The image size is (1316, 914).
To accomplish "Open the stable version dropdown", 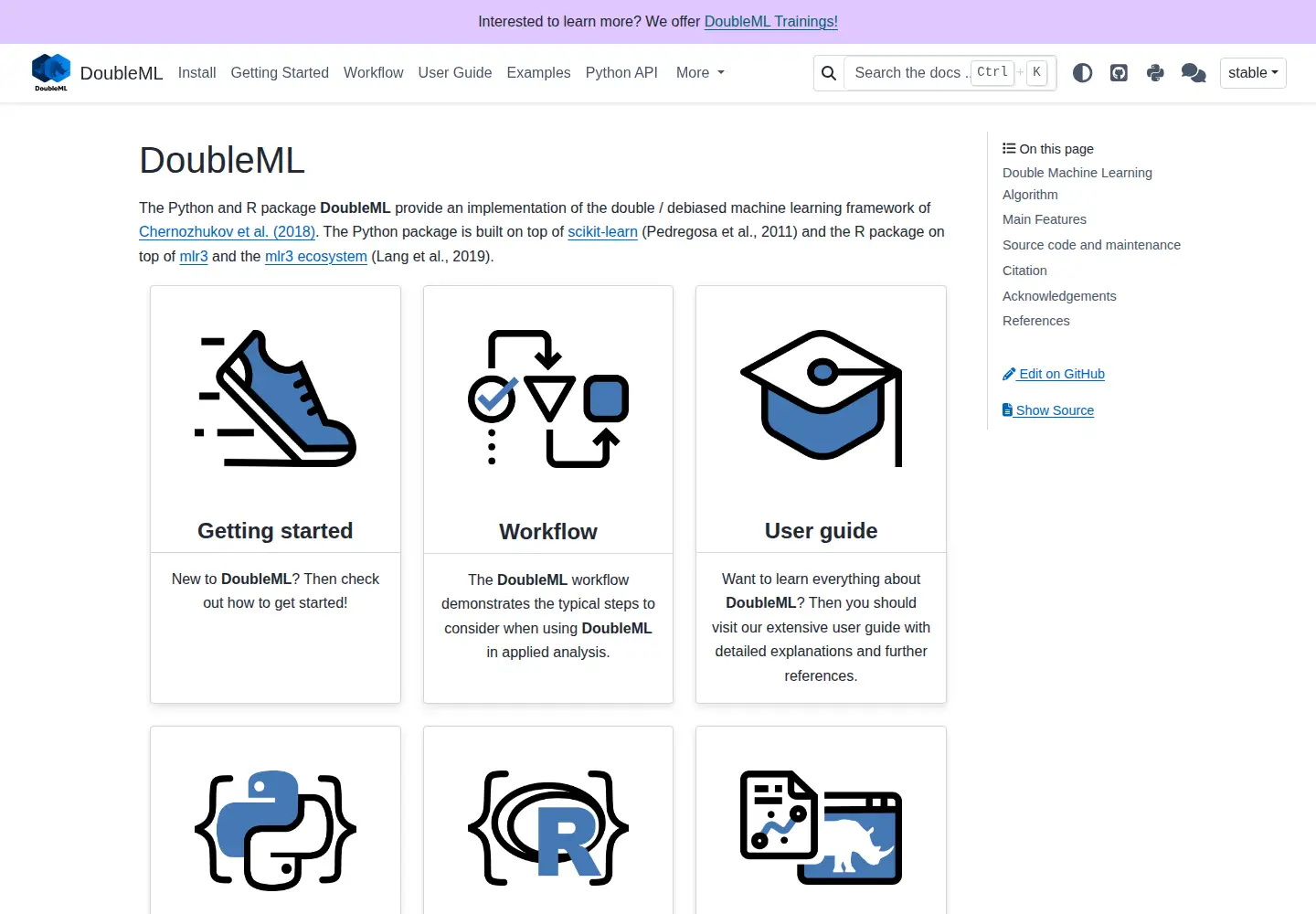I will point(1253,73).
